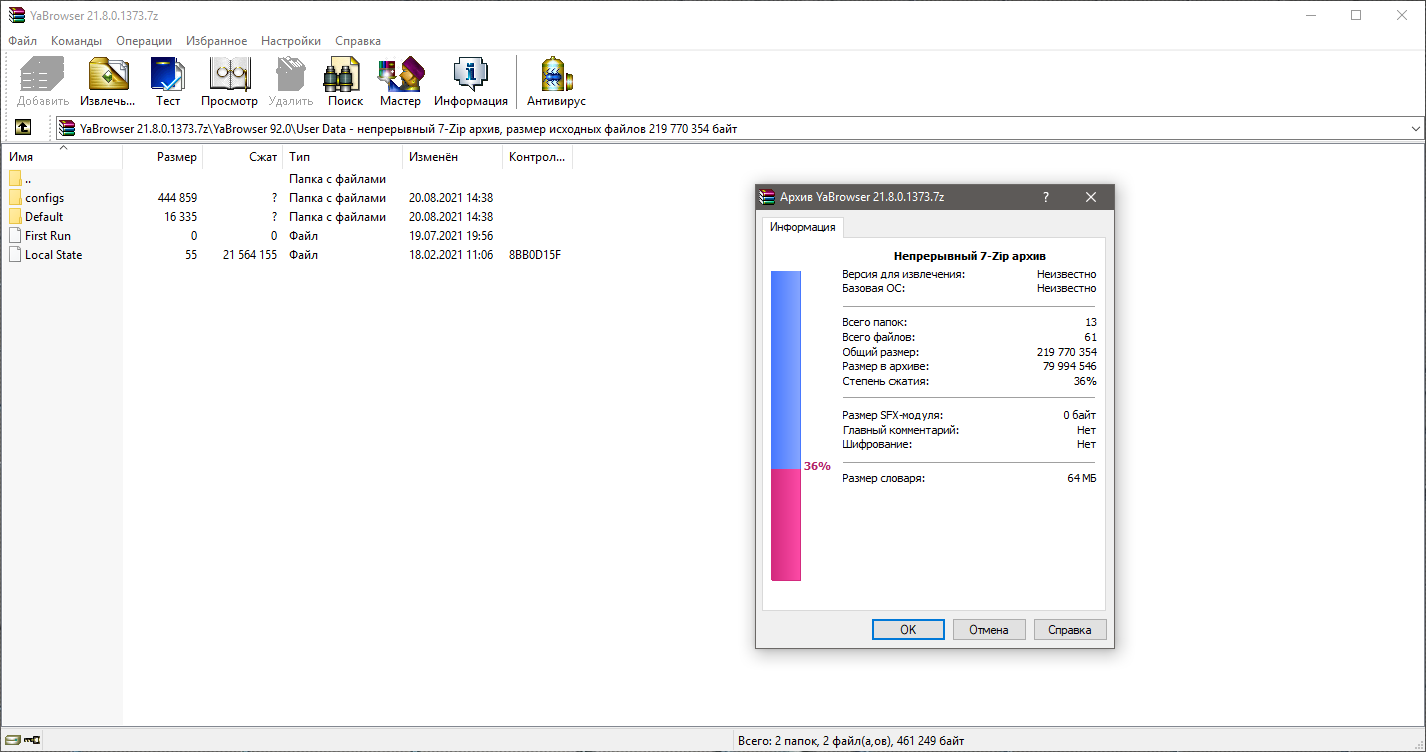Minimize the main WinRAR window
This screenshot has height=752, width=1426.
tap(1310, 15)
